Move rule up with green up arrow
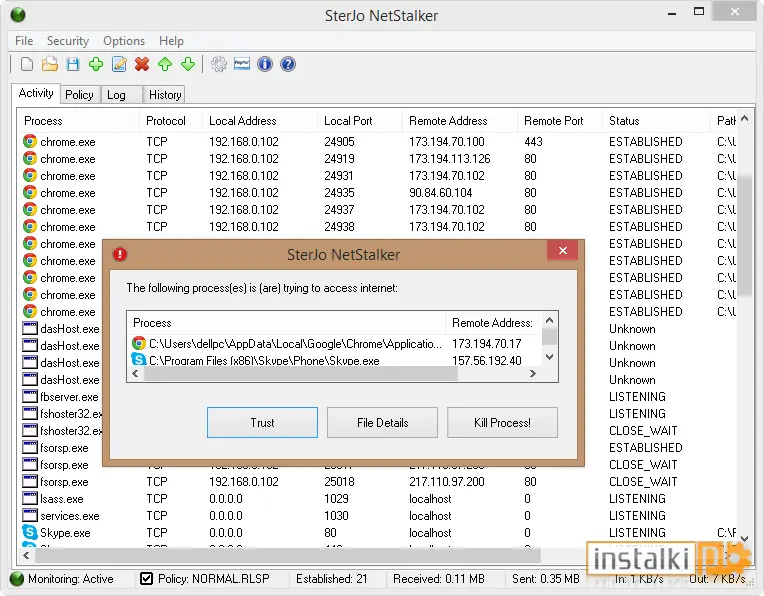764x596 pixels. tap(165, 64)
